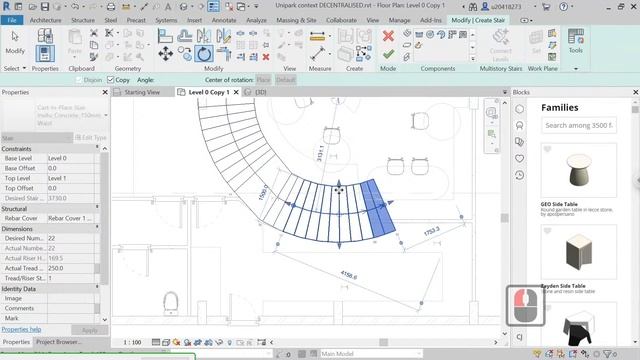Click the Save icon in quick access toolbar
Viewport: 640px width, 360px height.
coord(44,7)
